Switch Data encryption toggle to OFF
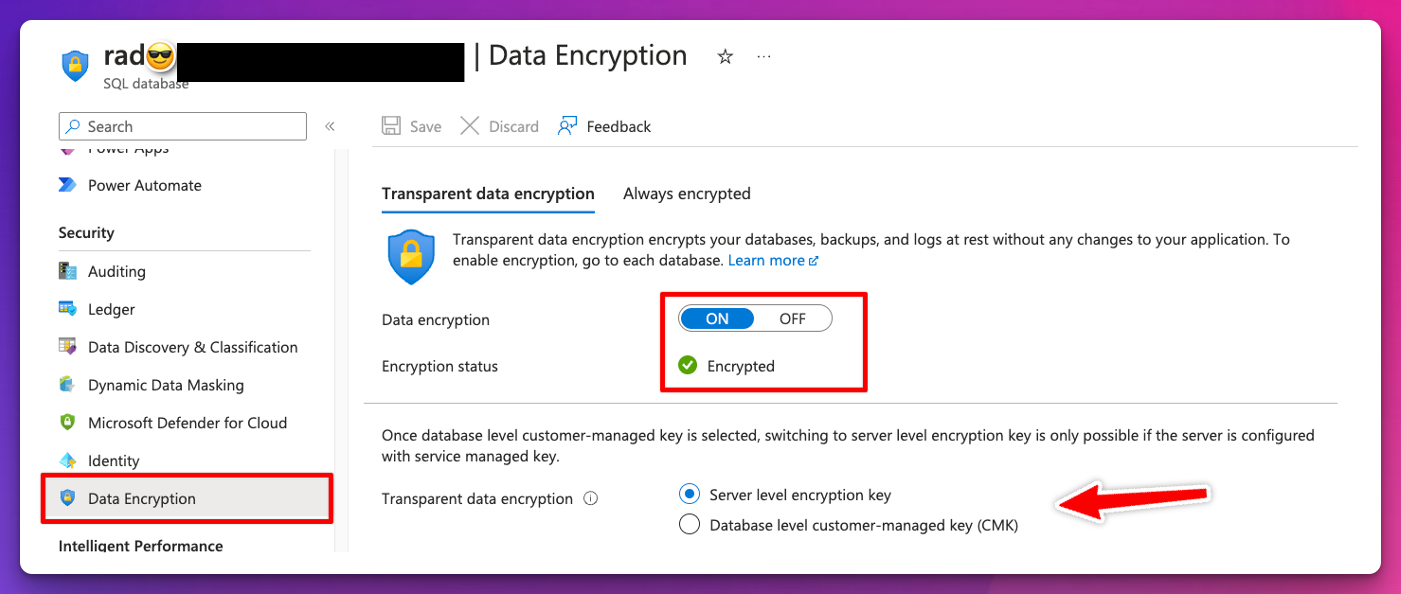Image resolution: width=1401 pixels, height=594 pixels. click(793, 319)
